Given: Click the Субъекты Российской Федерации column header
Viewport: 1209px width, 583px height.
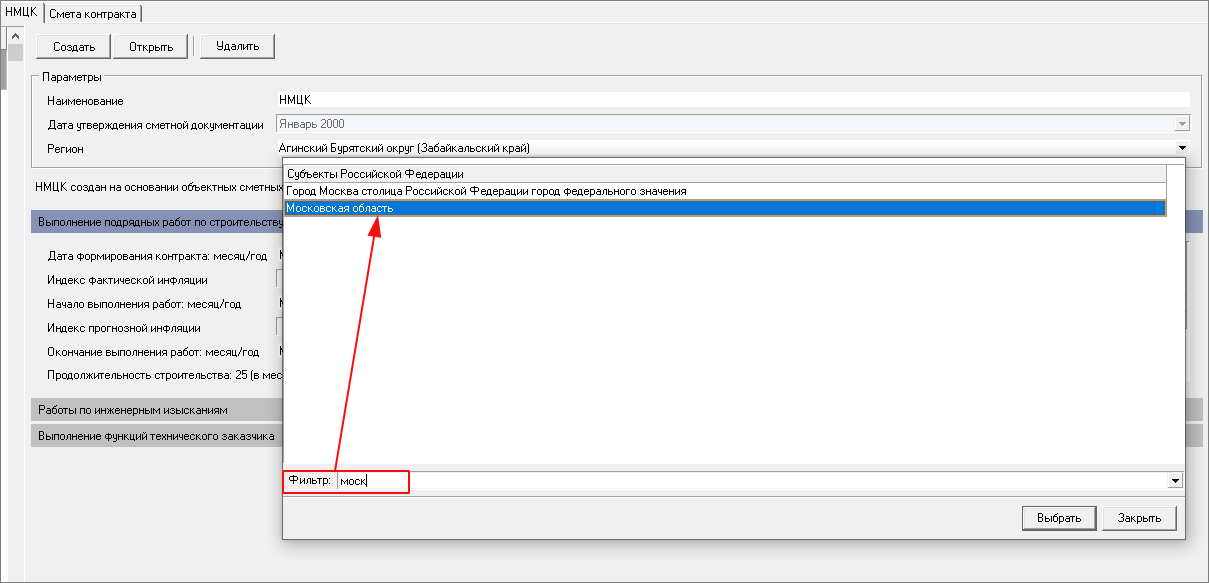Looking at the screenshot, I should (725, 174).
